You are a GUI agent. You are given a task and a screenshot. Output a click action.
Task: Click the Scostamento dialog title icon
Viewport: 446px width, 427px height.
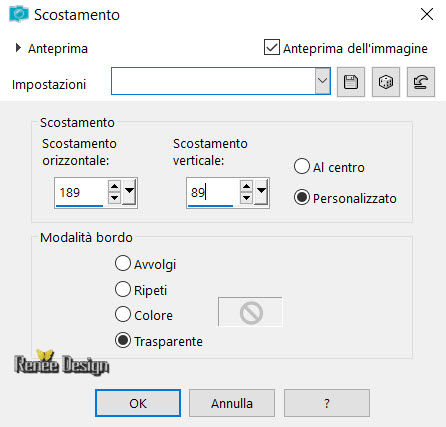click(x=19, y=14)
